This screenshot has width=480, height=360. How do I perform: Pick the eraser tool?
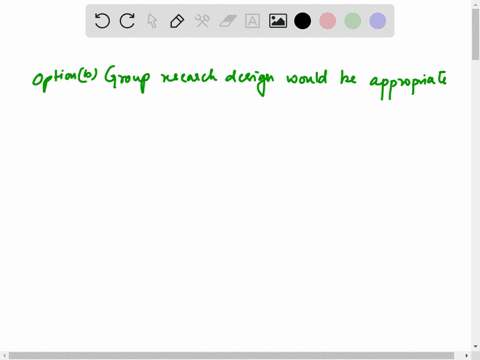(228, 21)
